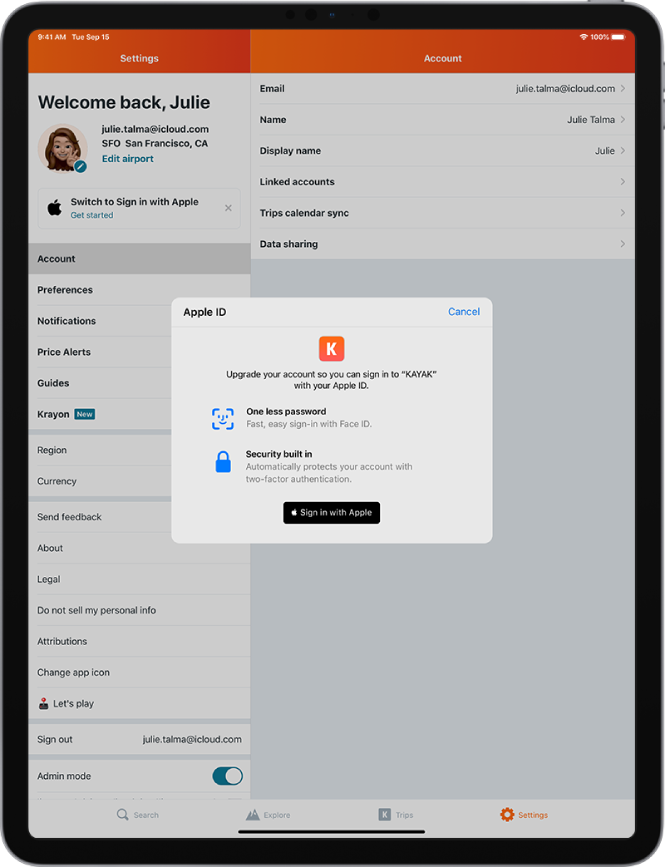Click the Sign in with Apple button
The image size is (665, 867).
click(332, 513)
